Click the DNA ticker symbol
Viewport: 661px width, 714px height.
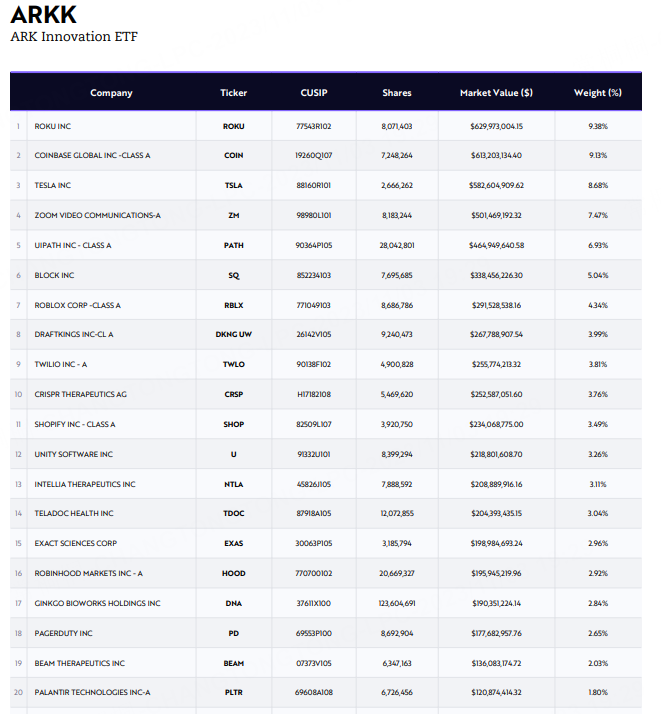tap(234, 604)
